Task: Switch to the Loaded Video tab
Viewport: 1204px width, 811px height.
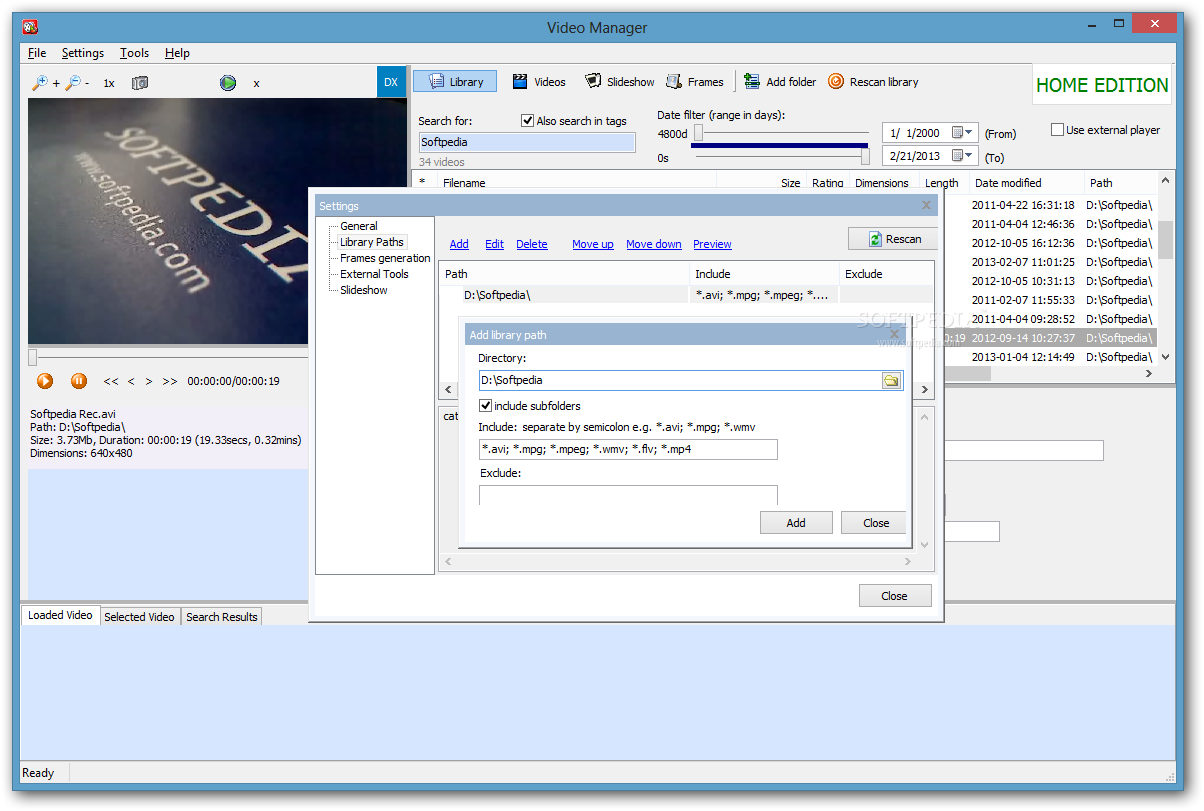Action: [x=60, y=616]
